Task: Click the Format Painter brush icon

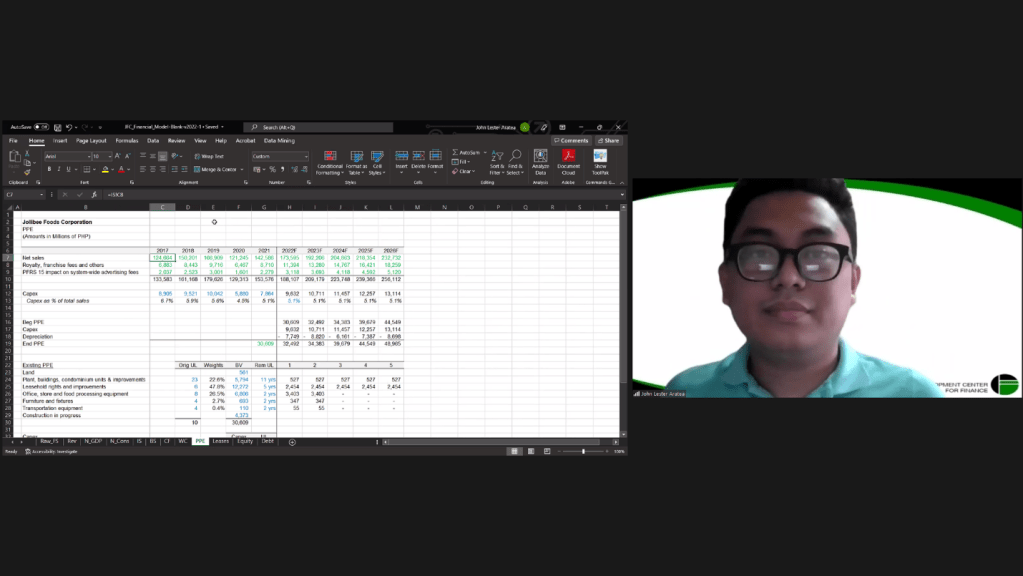Action: point(28,173)
